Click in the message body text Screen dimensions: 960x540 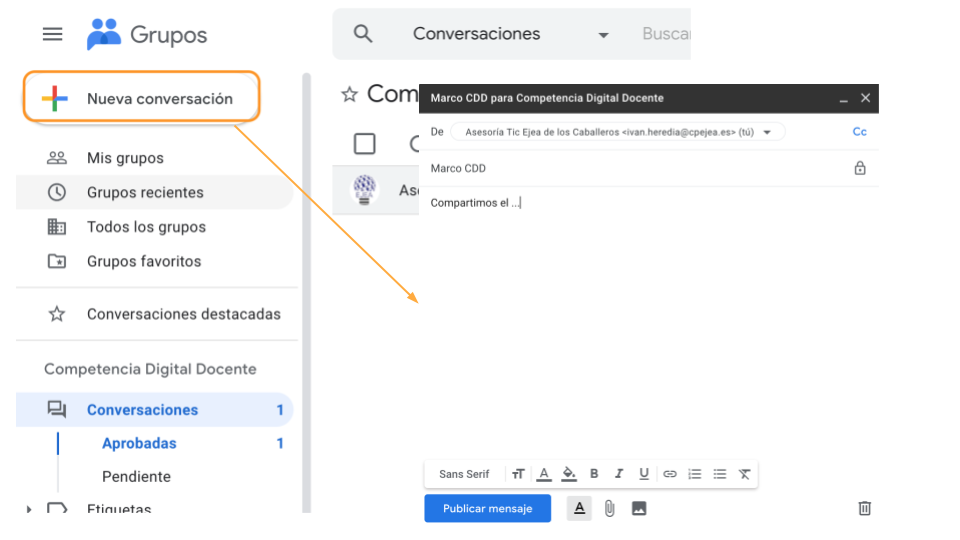point(476,203)
